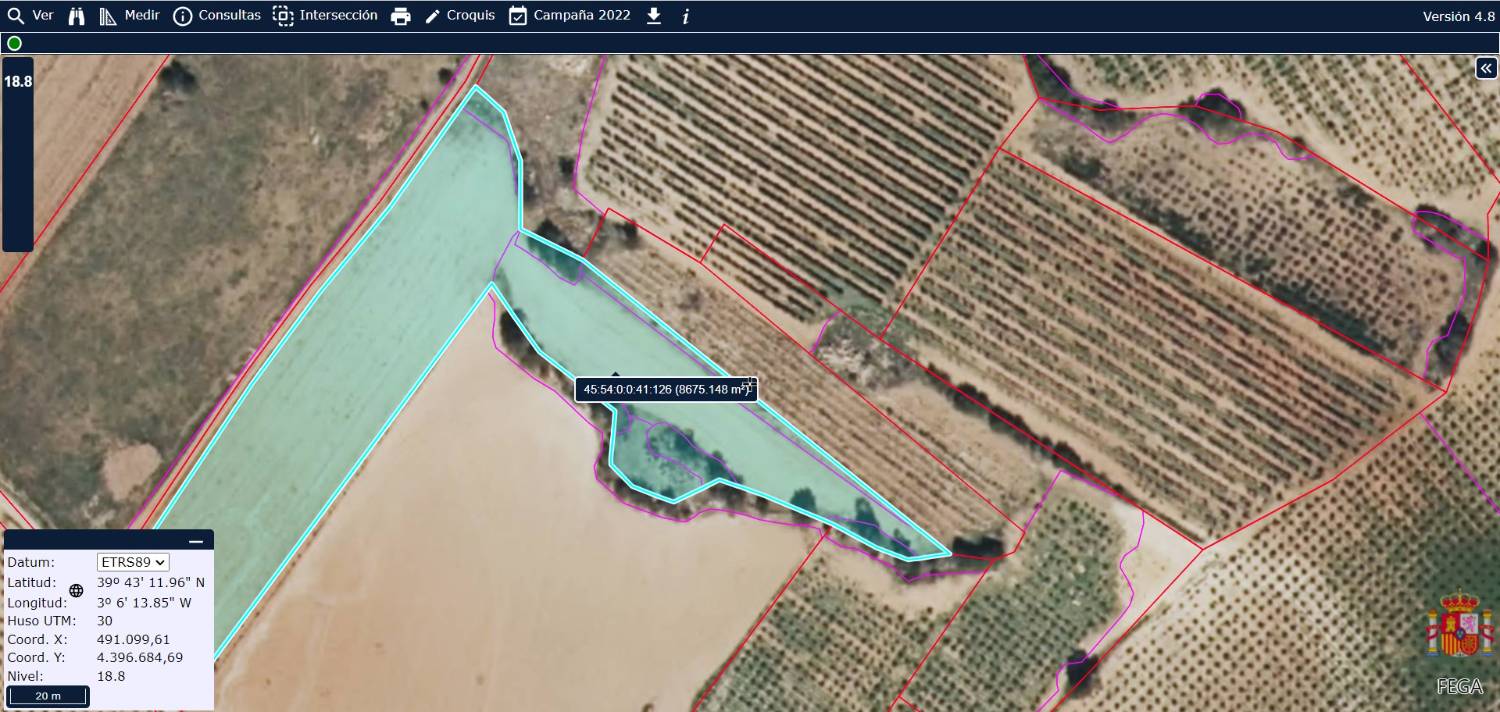Click the FEGA coat of arms logo
This screenshot has height=712, width=1500.
1459,625
